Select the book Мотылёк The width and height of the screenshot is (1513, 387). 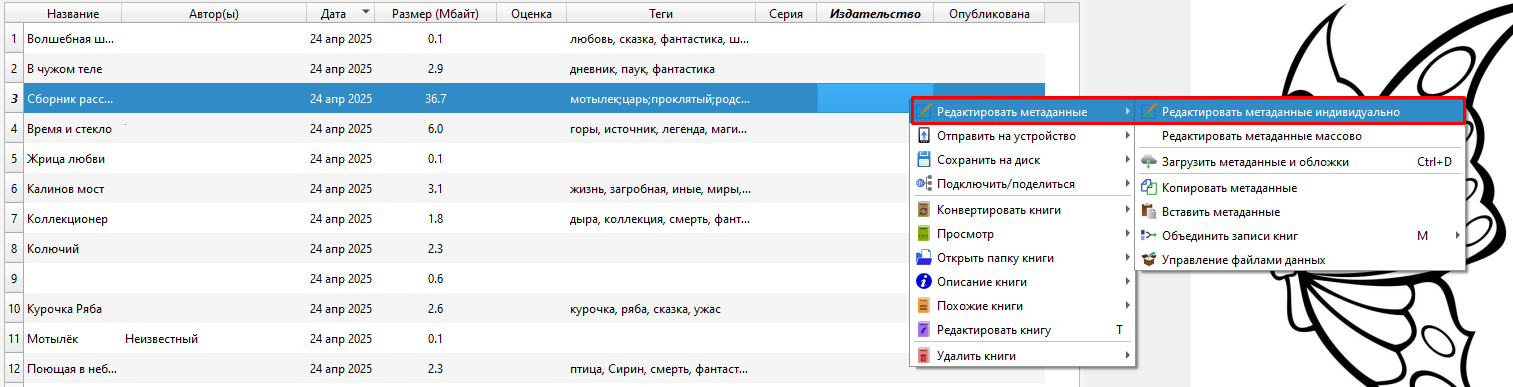(x=52, y=339)
